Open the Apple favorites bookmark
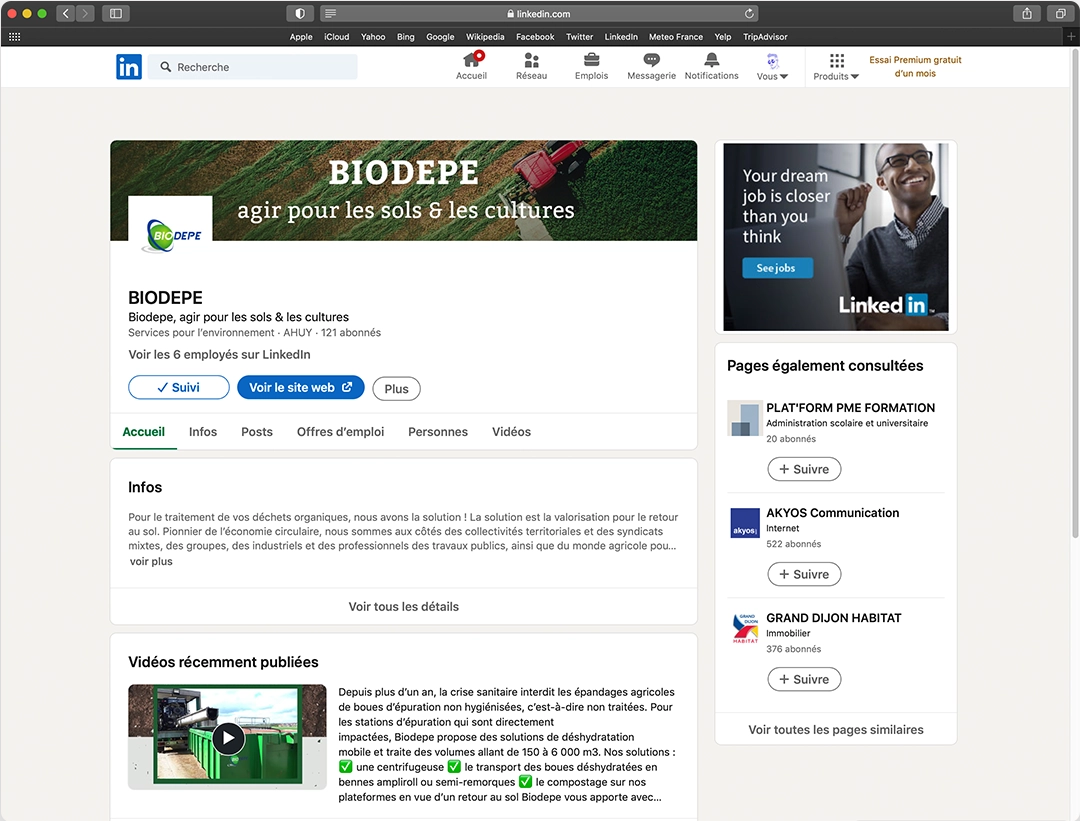This screenshot has width=1080, height=821. pos(301,37)
